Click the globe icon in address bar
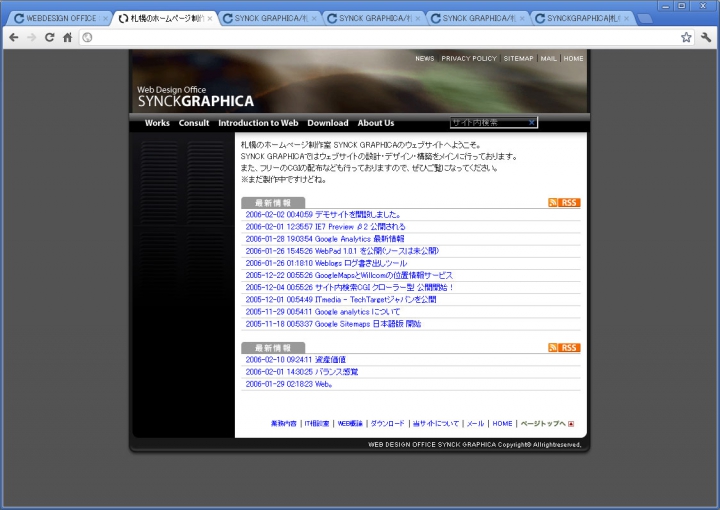Image resolution: width=720 pixels, height=510 pixels. click(x=88, y=38)
